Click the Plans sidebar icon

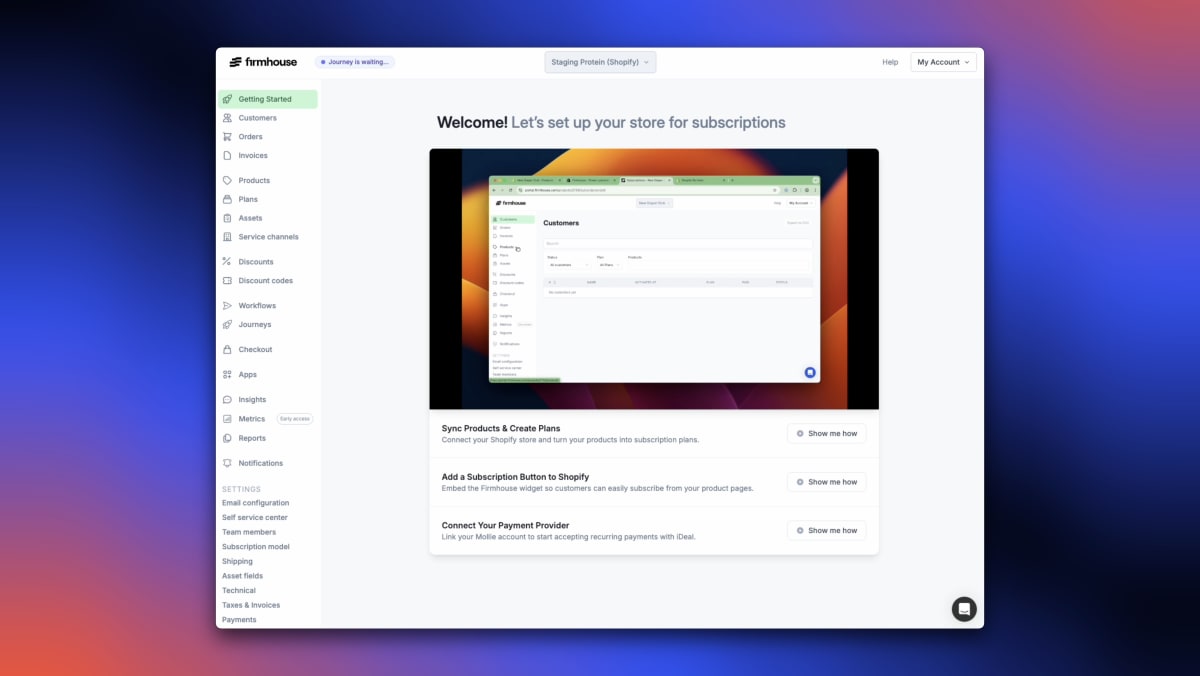pos(228,199)
